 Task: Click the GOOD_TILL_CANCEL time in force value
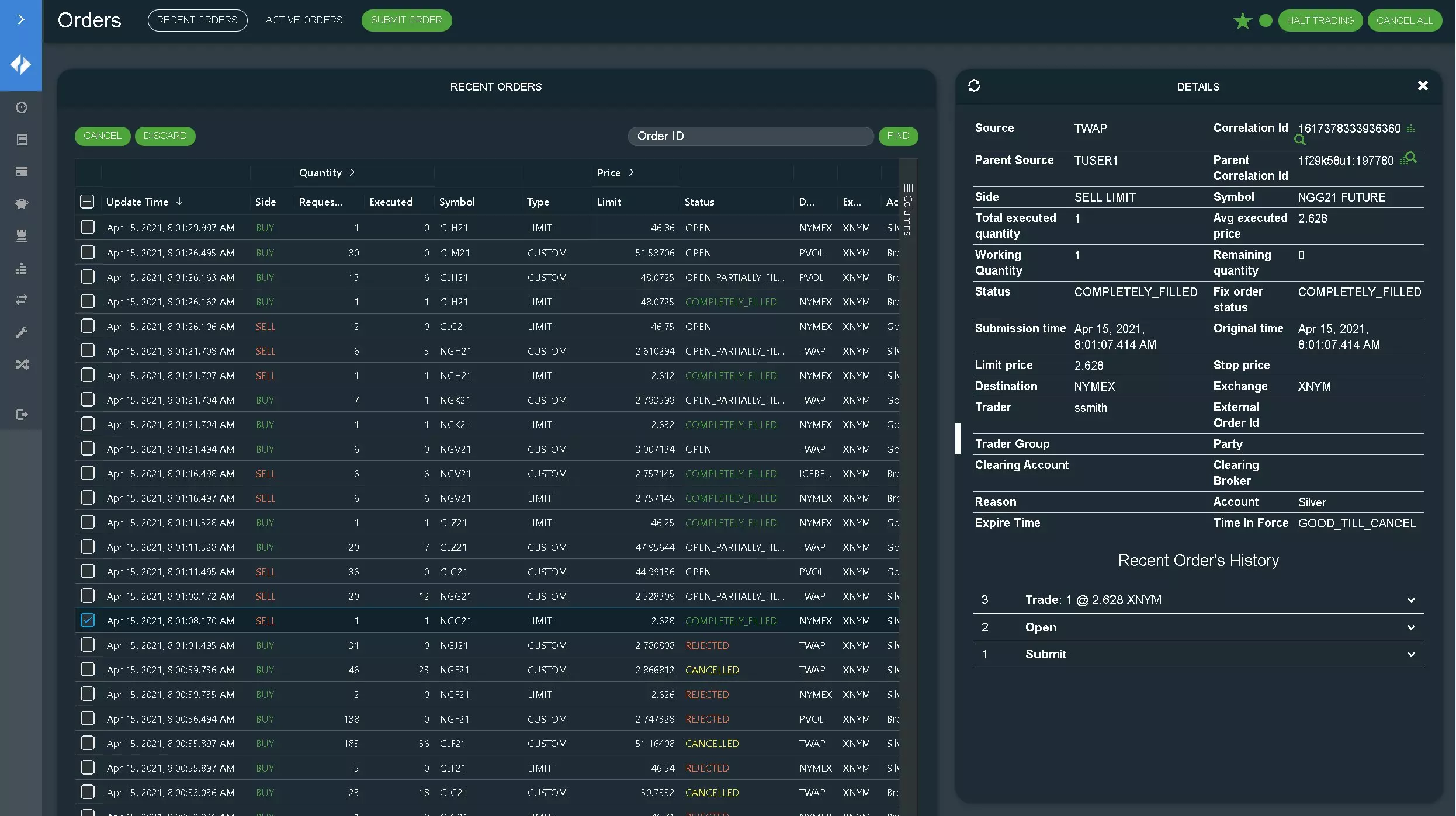[1357, 523]
